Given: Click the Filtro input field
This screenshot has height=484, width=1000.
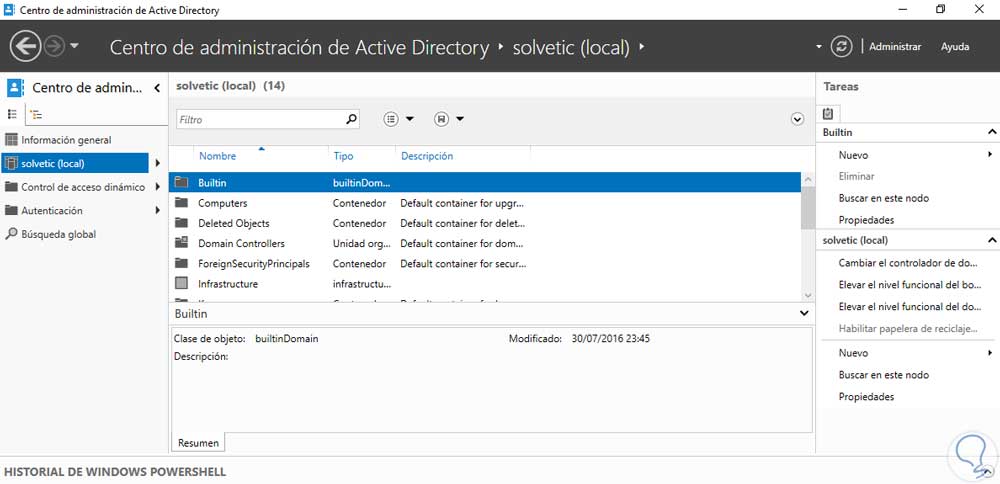Looking at the screenshot, I should click(x=260, y=119).
